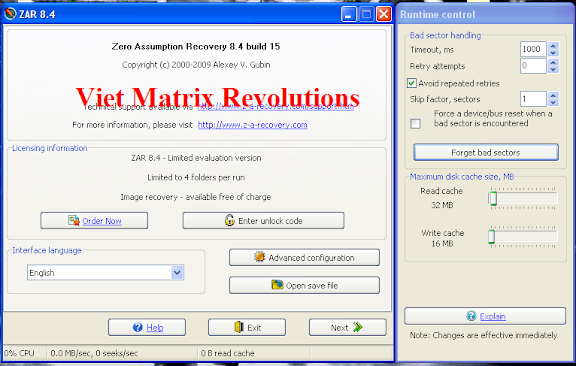Image resolution: width=576 pixels, height=366 pixels.
Task: Click the question mark Help icon
Action: point(138,327)
